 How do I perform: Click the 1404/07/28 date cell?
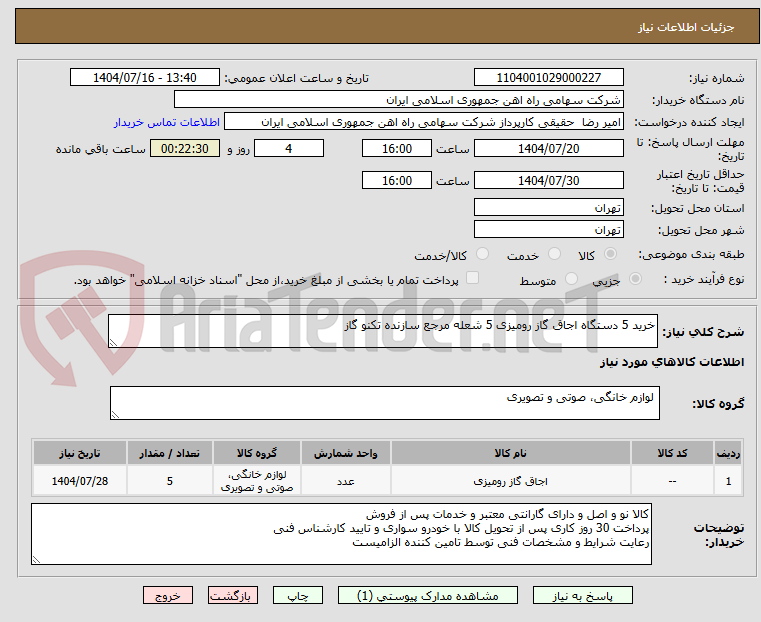tap(80, 481)
